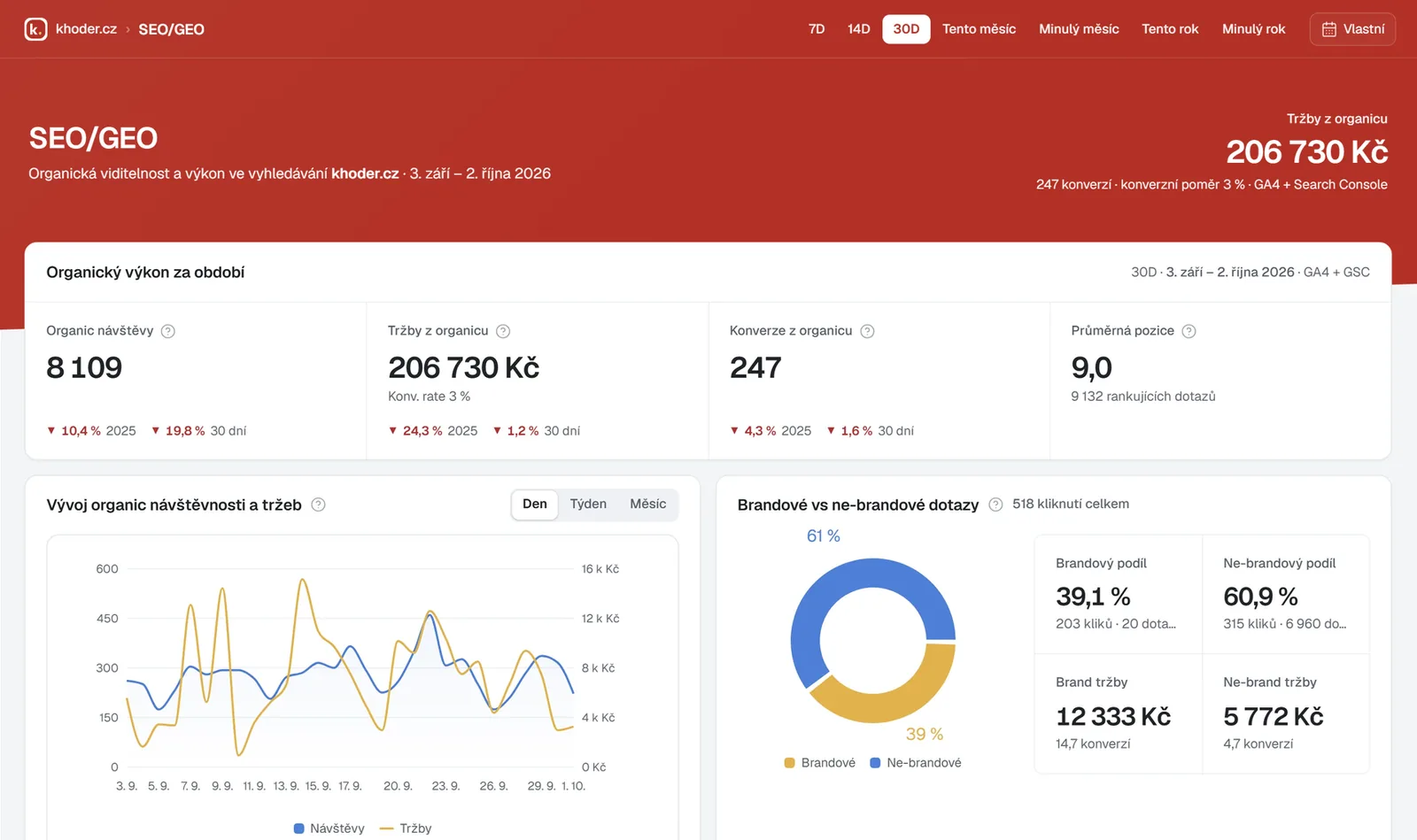Show help for Tržby z organicu metric
The height and width of the screenshot is (840, 1417).
[x=503, y=331]
